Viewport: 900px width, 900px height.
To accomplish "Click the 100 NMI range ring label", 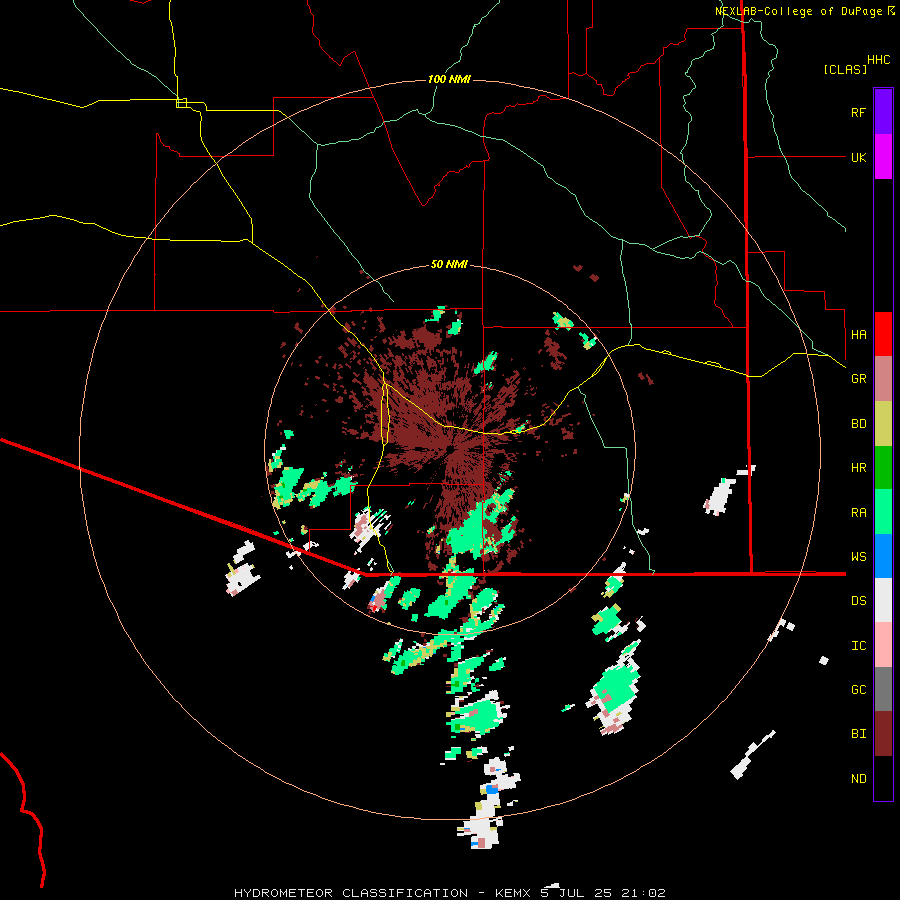I will tap(449, 79).
